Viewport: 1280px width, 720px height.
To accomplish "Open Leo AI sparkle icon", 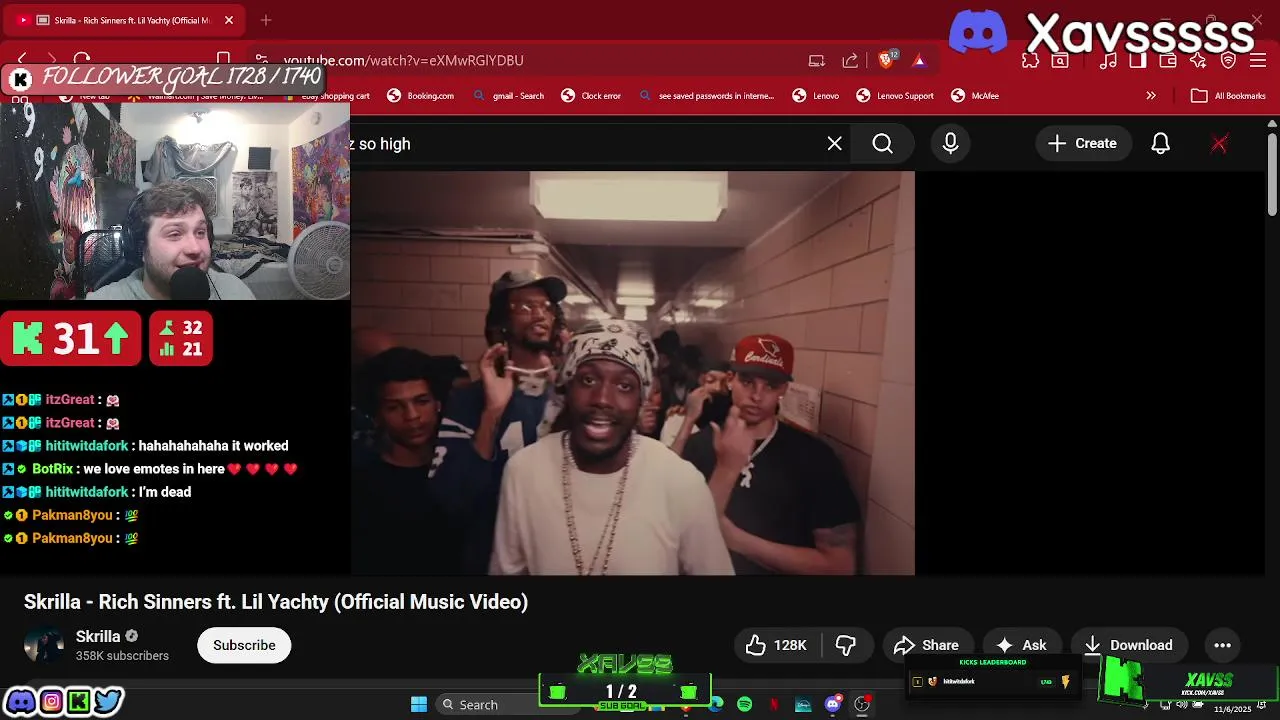I will coord(1198,60).
